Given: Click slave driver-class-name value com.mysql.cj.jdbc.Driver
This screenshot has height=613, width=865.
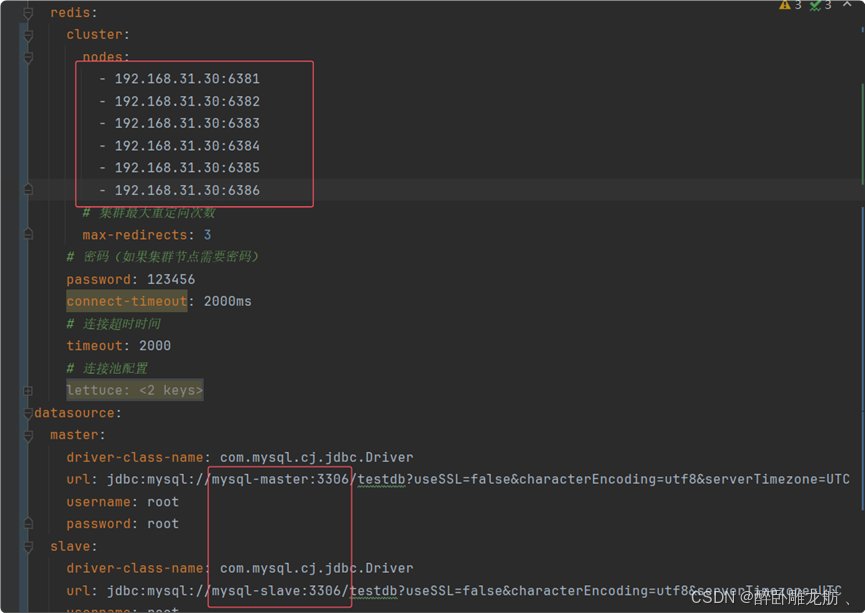Looking at the screenshot, I should point(317,568).
